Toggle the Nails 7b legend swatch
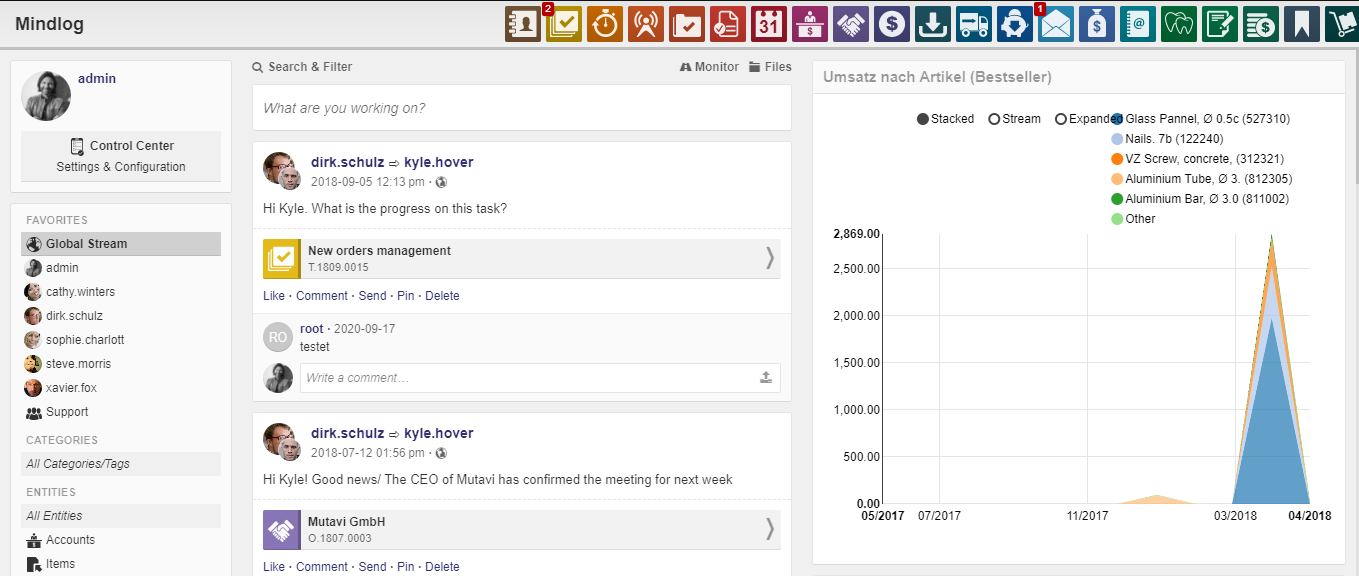The image size is (1359, 576). (x=1117, y=139)
